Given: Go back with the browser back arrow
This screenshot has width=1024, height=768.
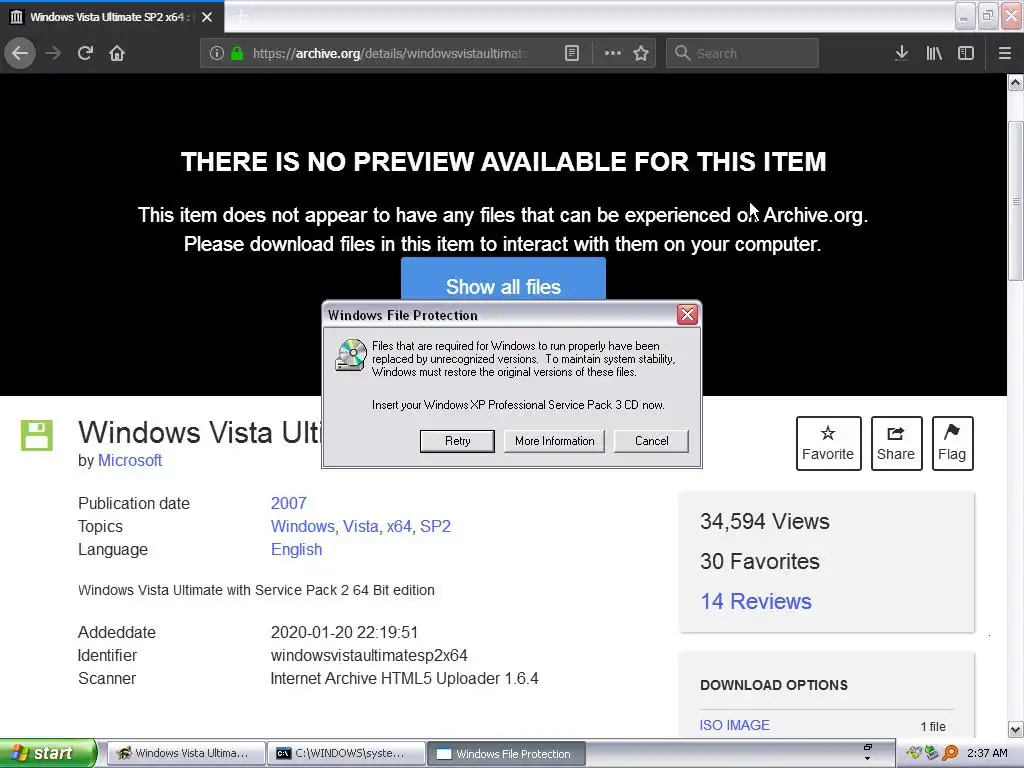Looking at the screenshot, I should 20,53.
